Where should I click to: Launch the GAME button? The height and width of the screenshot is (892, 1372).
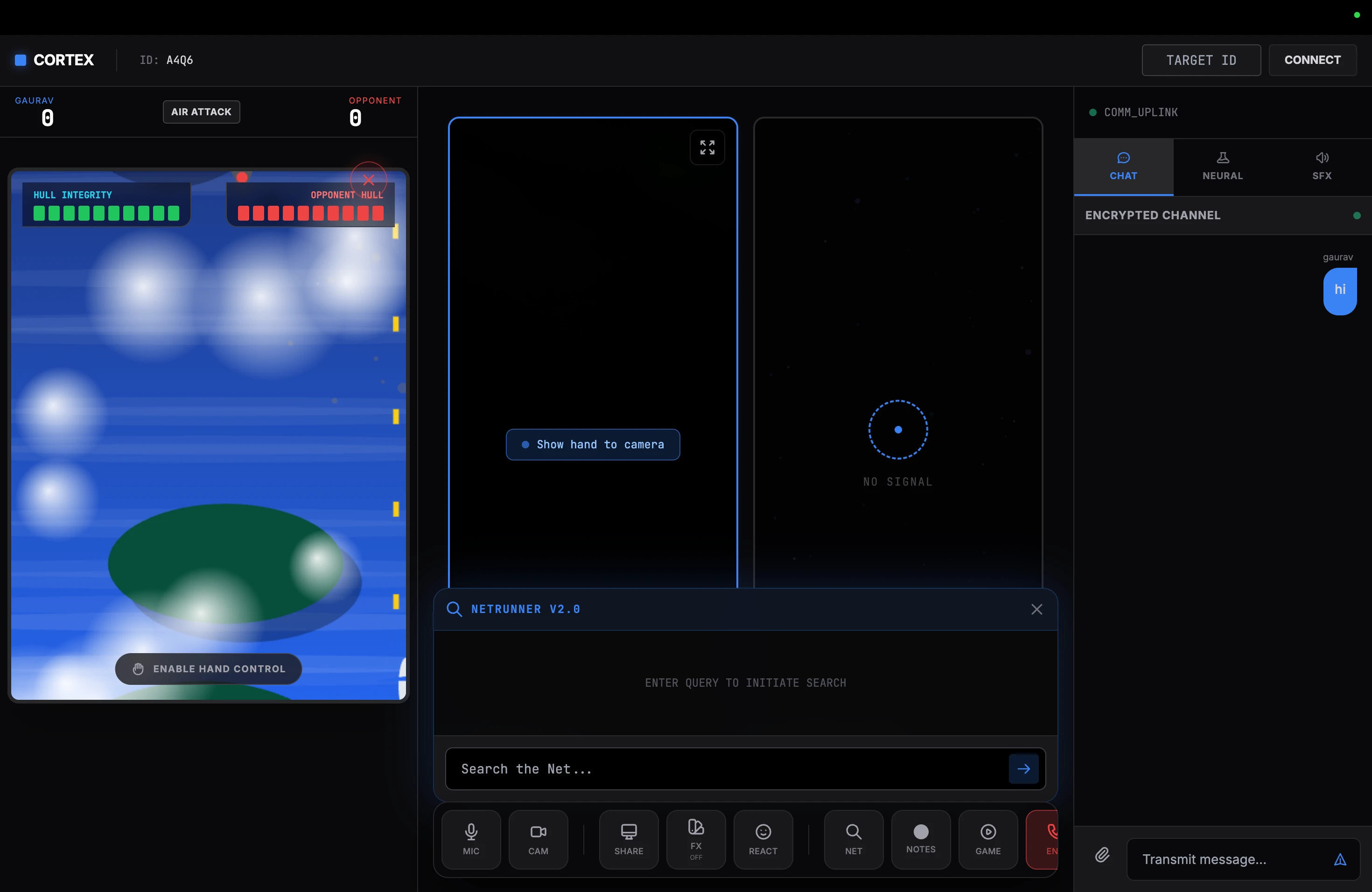tap(987, 839)
